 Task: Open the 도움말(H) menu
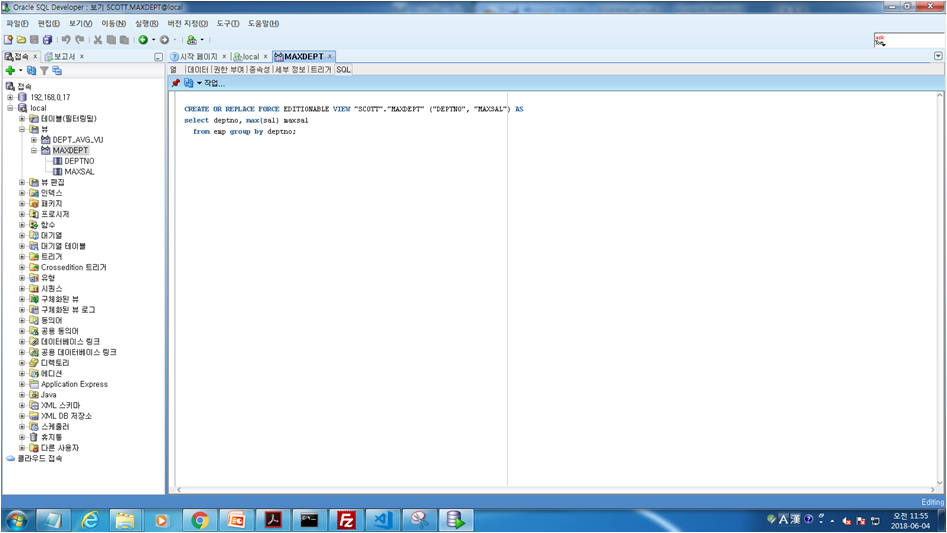click(263, 24)
